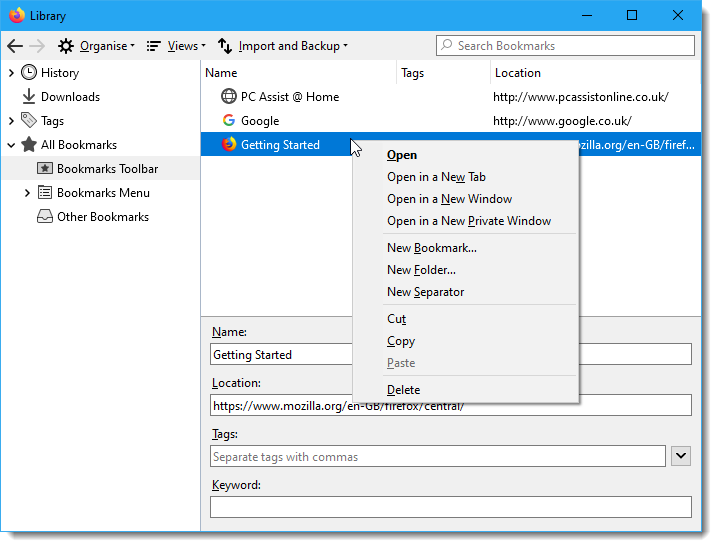Click the Bookmarks Menu list icon

44,193
